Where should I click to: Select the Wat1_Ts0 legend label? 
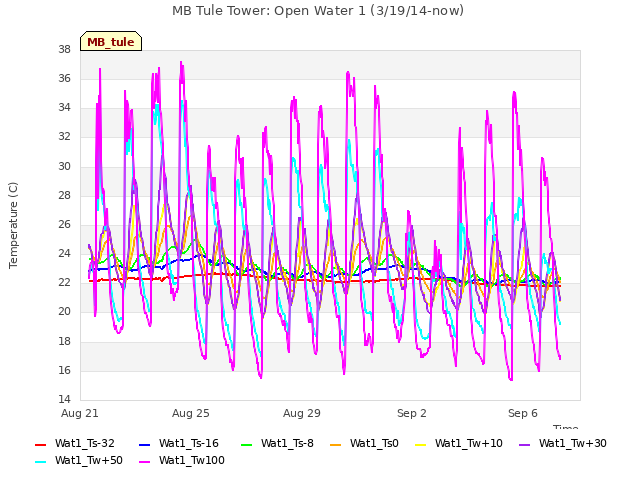[374, 443]
